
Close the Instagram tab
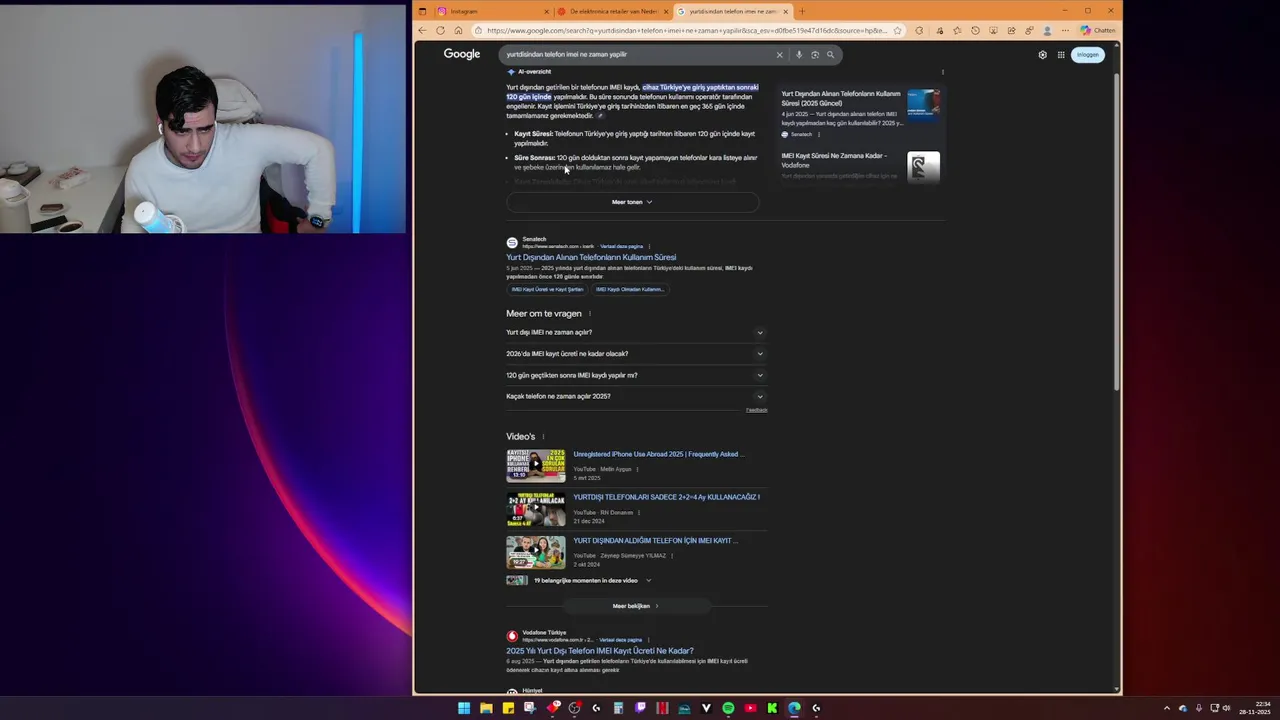(546, 11)
